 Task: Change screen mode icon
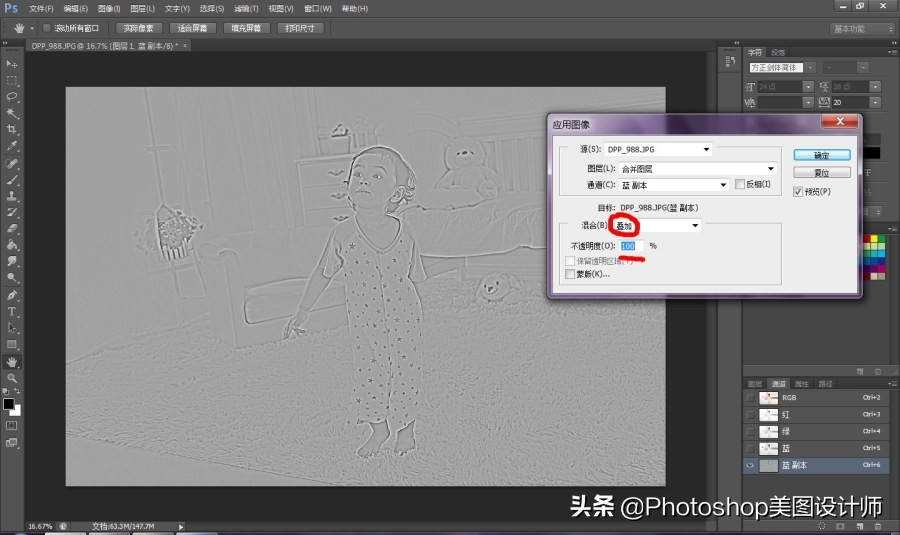coord(11,443)
